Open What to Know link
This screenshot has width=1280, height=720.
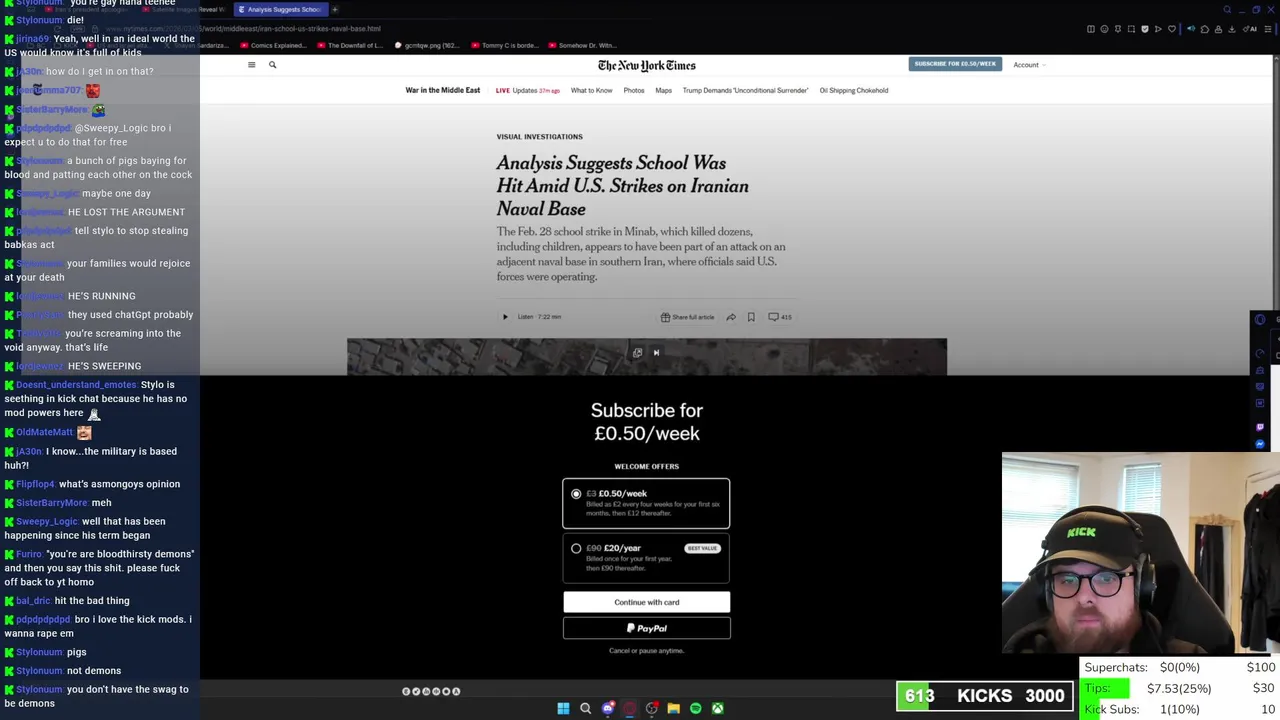[591, 90]
